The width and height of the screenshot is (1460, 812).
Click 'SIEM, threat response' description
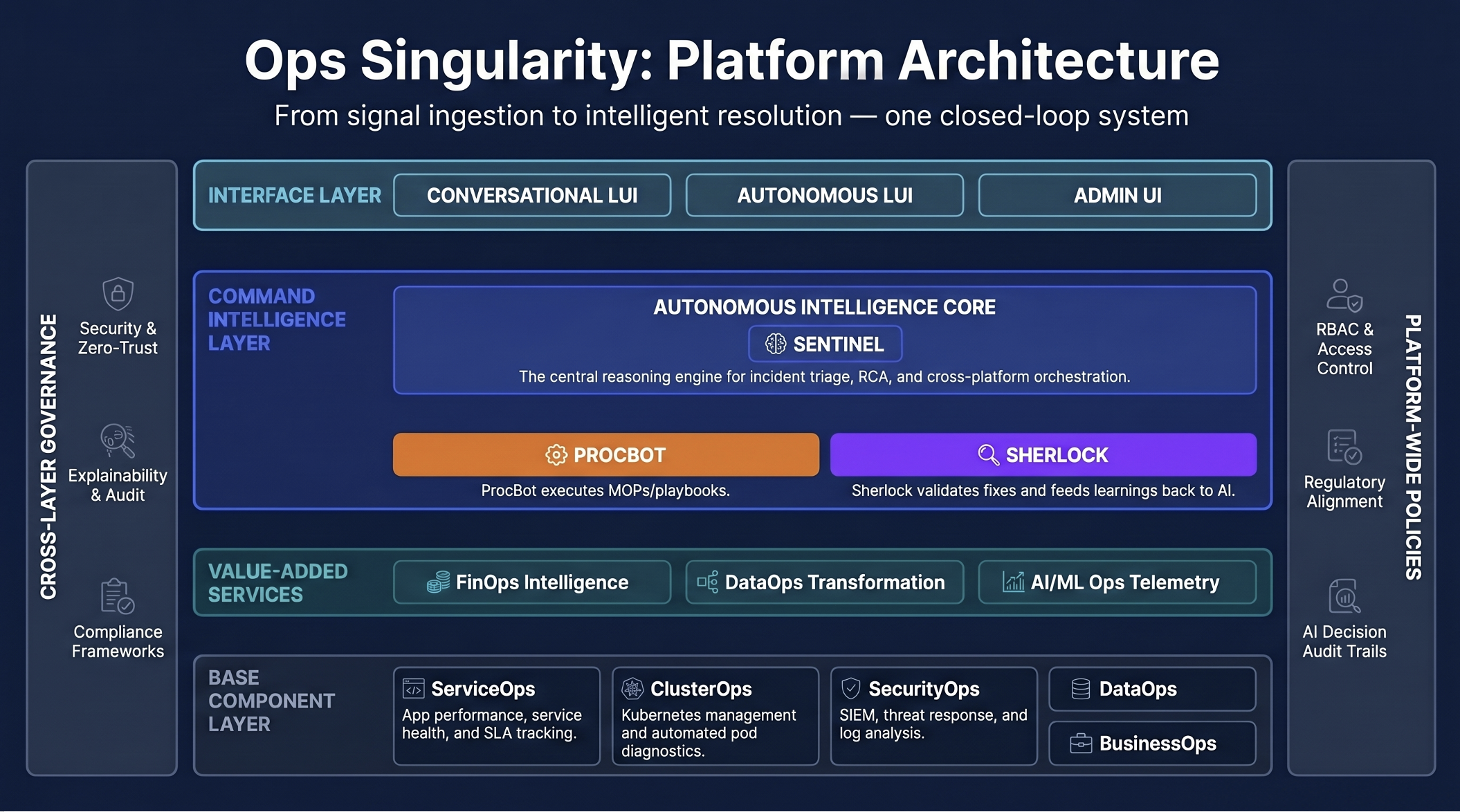pos(933,724)
